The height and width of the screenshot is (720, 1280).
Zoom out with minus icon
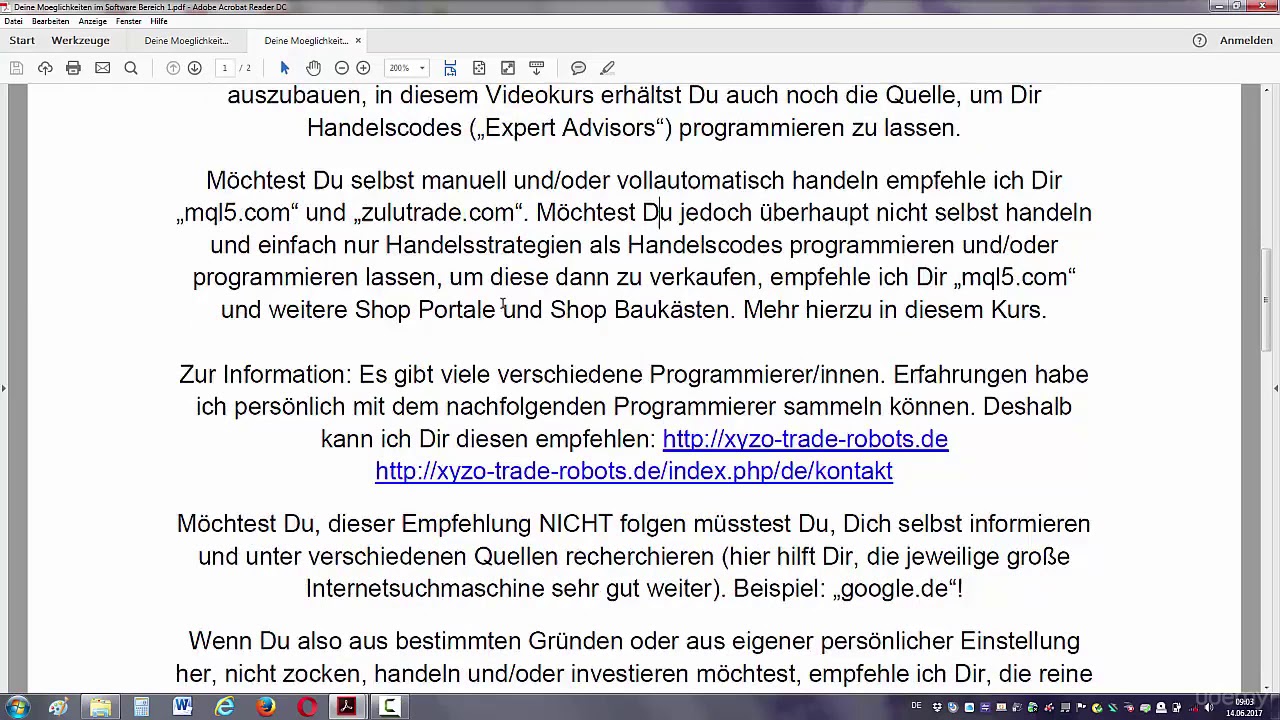342,68
